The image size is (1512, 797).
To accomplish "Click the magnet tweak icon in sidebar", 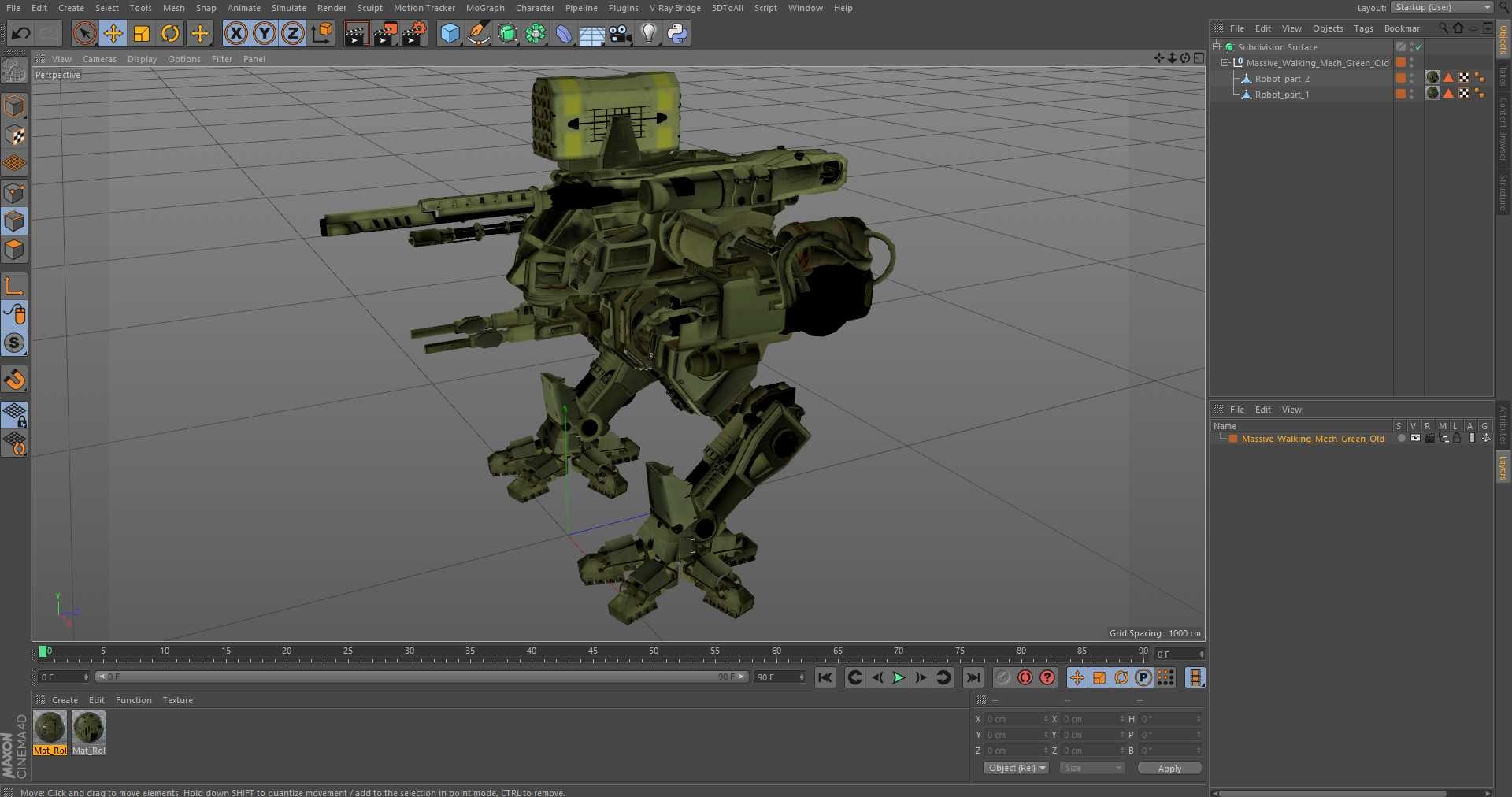I will pos(14,380).
